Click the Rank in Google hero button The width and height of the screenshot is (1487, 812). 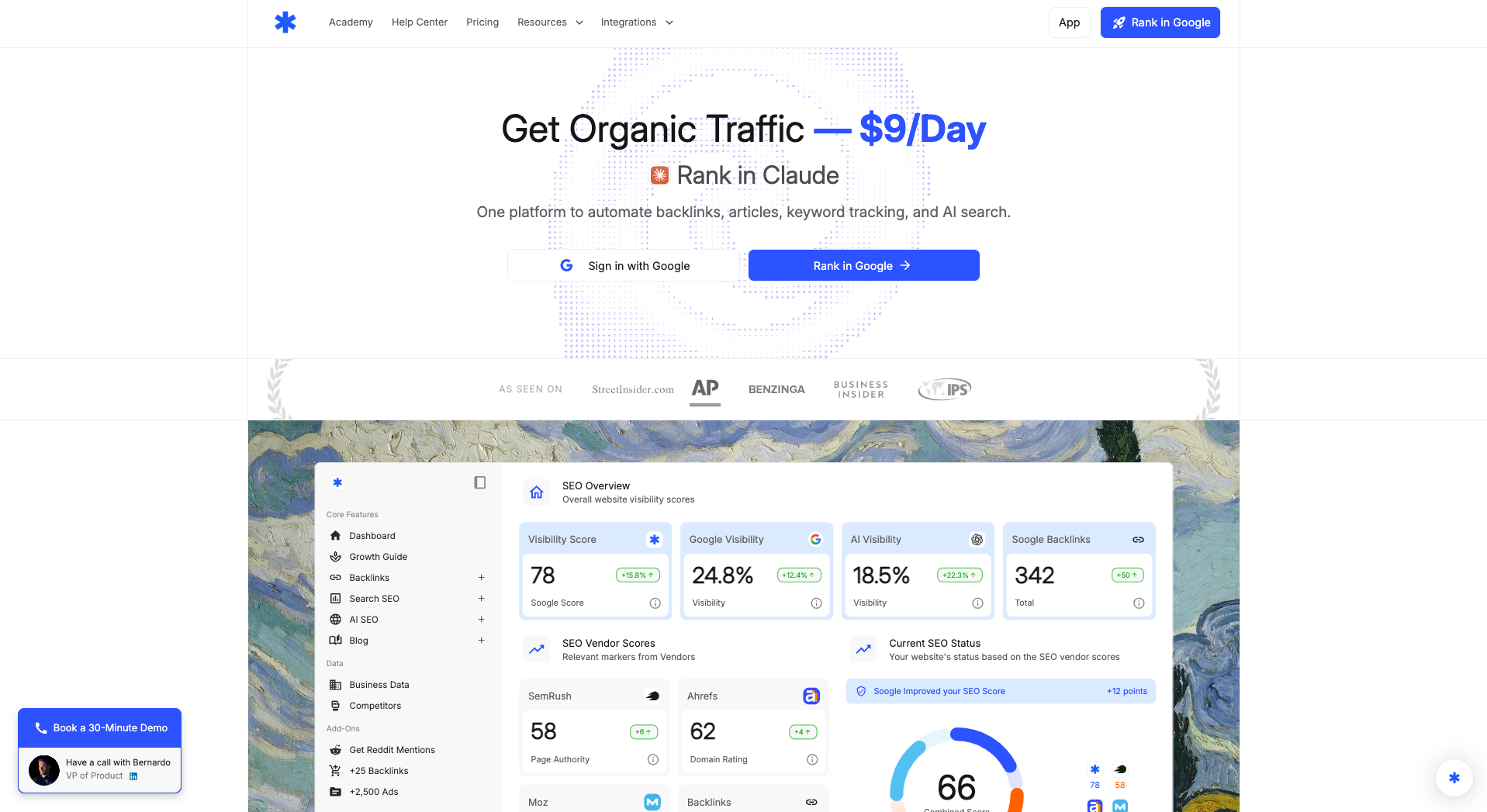863,265
